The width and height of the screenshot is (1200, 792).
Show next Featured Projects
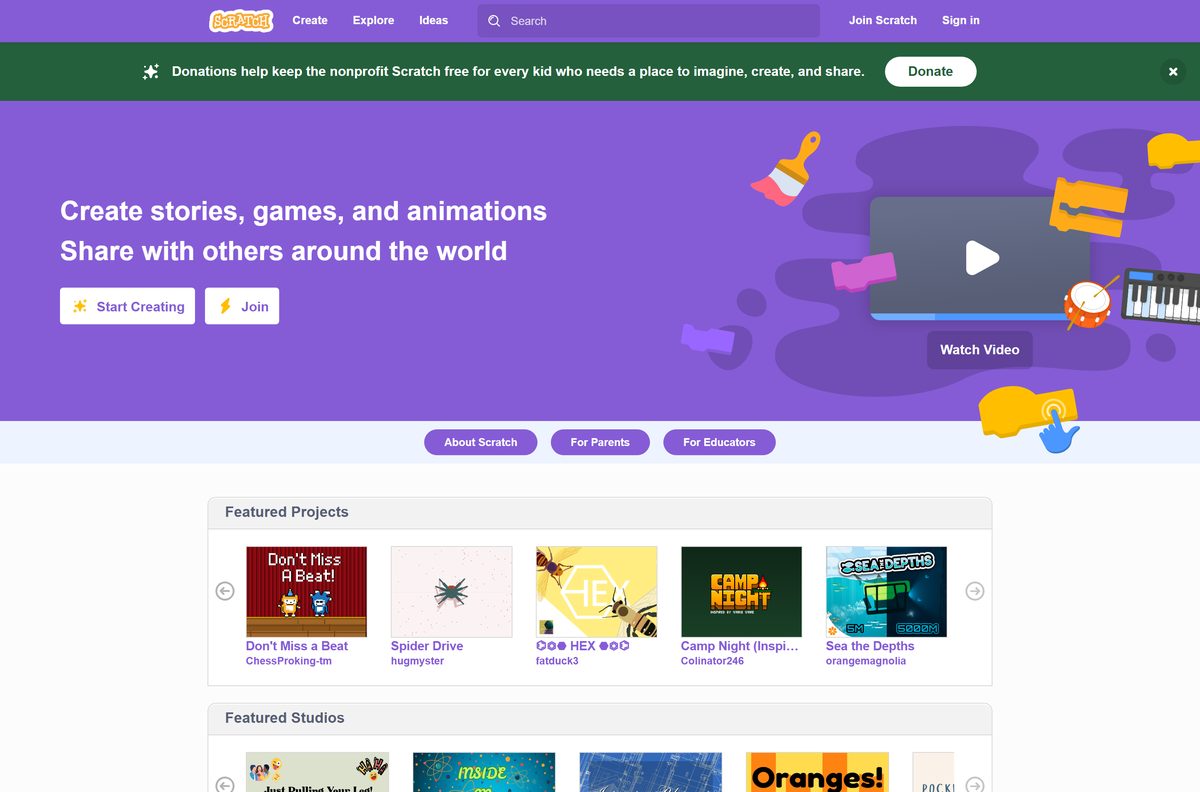point(975,591)
